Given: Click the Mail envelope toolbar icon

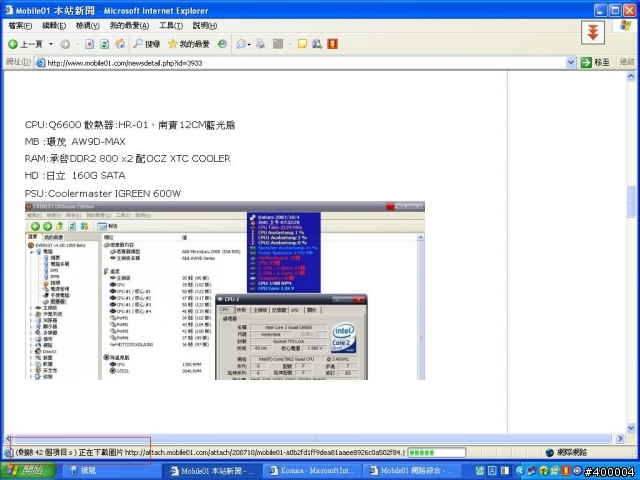Looking at the screenshot, I should point(241,44).
